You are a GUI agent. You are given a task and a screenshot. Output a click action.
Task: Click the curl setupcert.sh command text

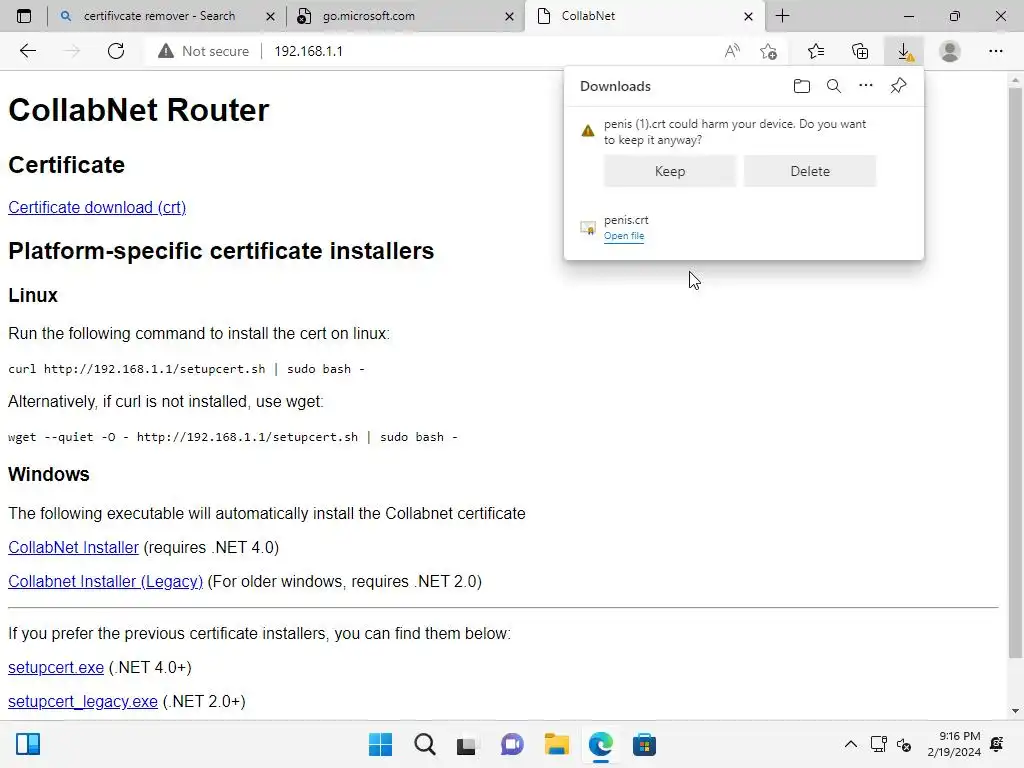coord(186,369)
